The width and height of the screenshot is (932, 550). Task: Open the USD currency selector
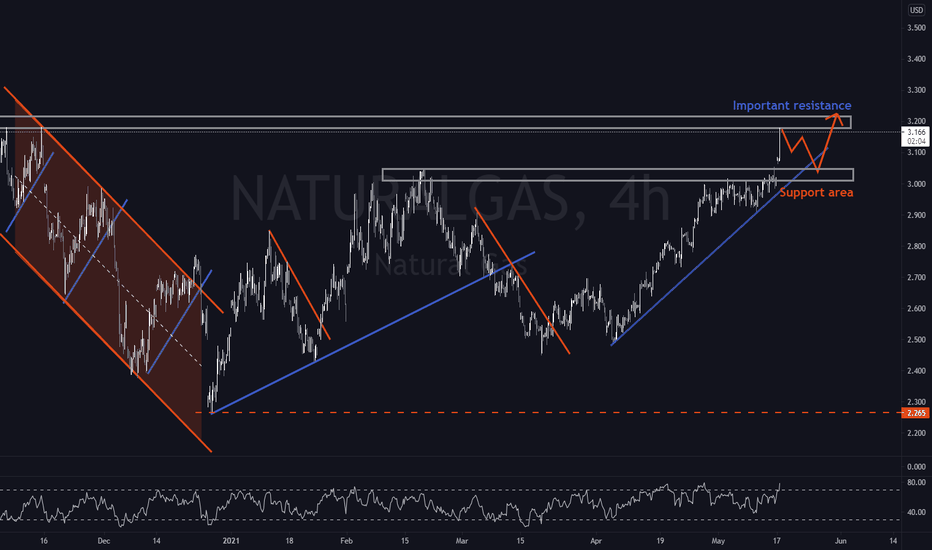tap(916, 10)
